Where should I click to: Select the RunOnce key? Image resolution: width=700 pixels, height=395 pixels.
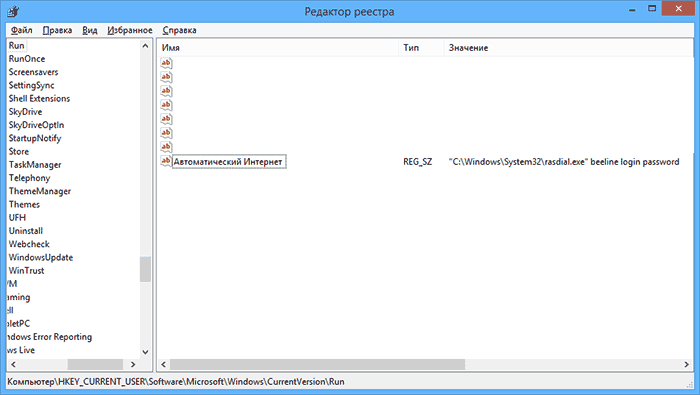click(27, 59)
